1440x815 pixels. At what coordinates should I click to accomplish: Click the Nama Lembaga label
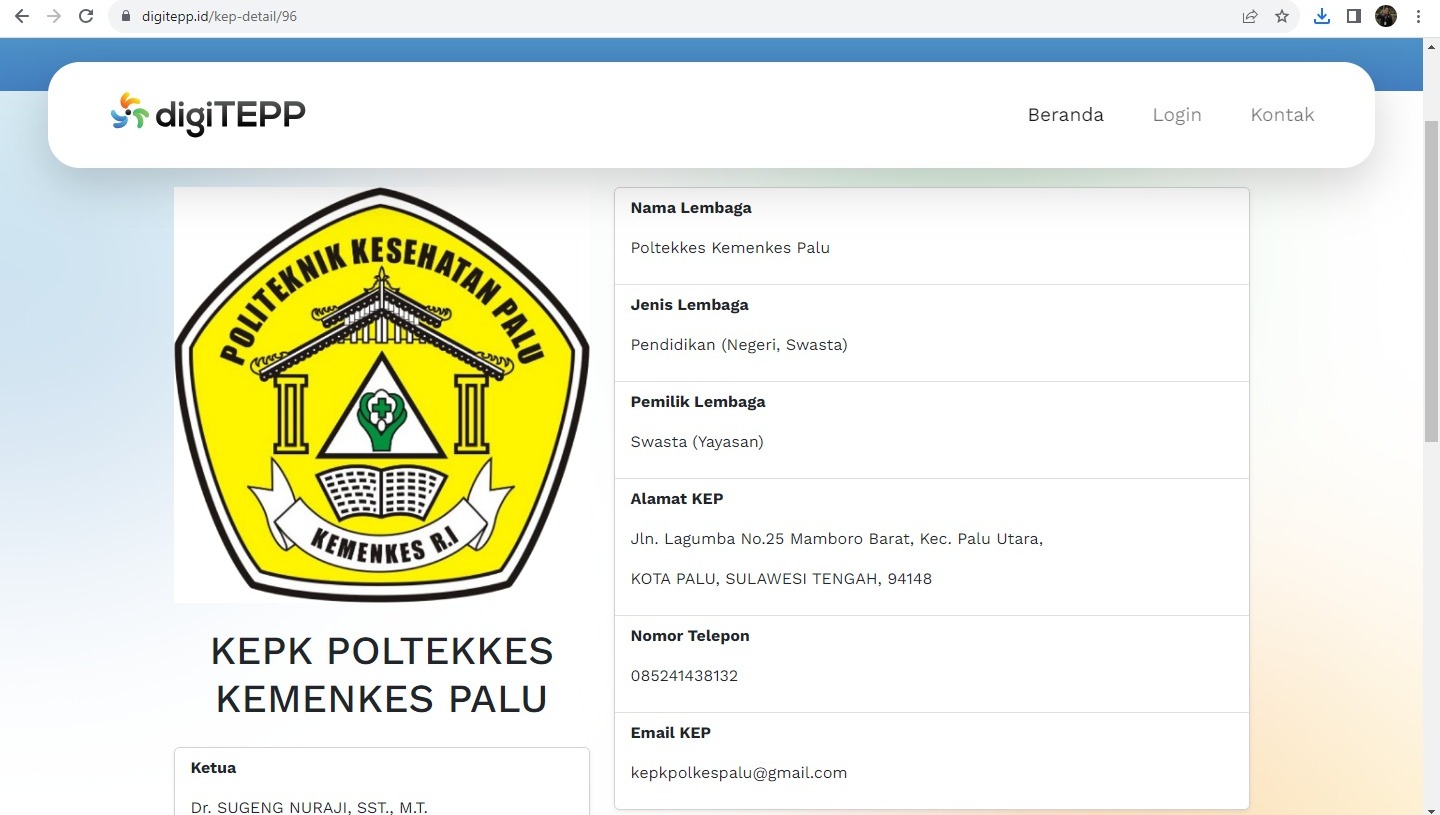pos(691,208)
